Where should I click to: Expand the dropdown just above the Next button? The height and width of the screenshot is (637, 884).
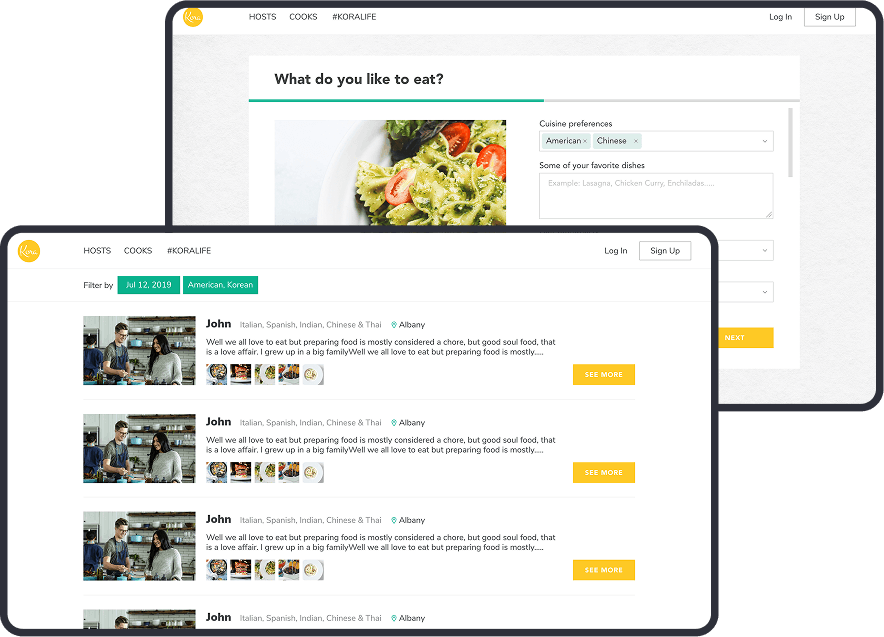click(x=764, y=292)
